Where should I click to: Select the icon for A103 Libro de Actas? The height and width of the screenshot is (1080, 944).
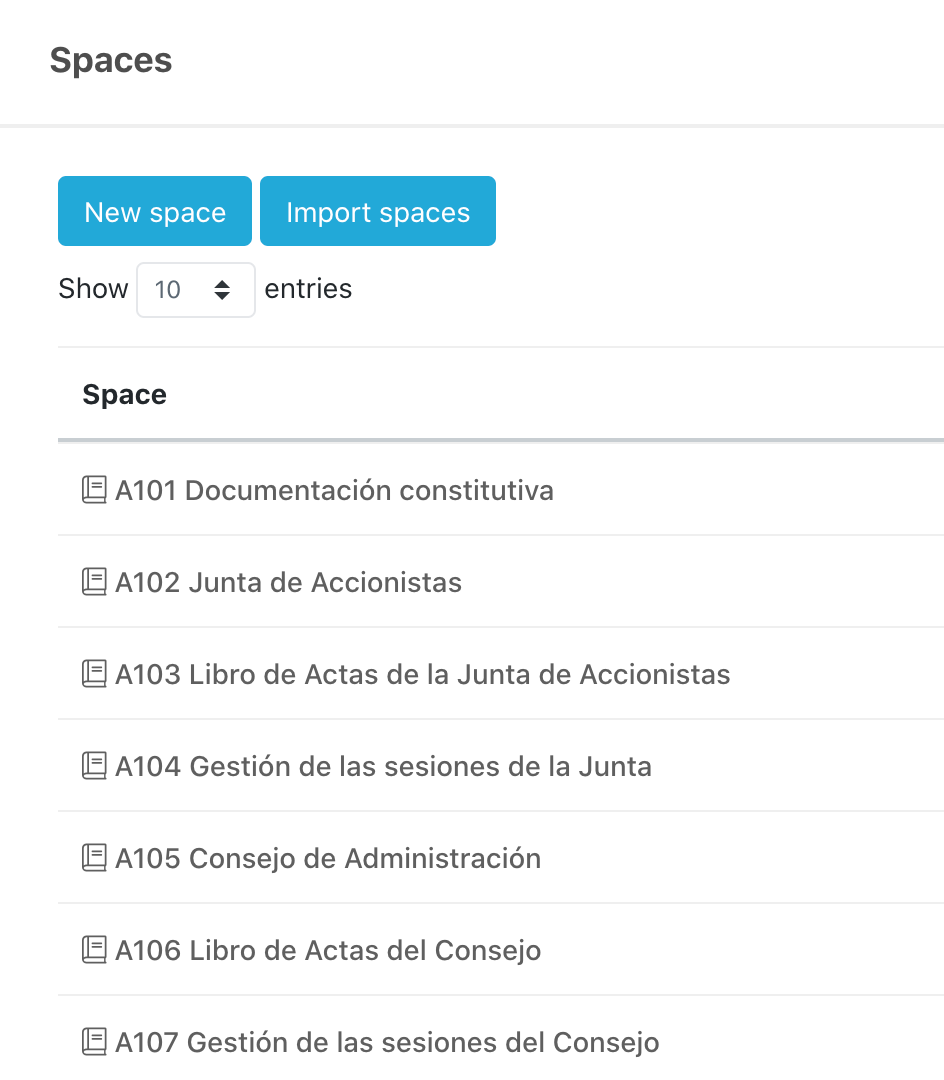pos(93,674)
